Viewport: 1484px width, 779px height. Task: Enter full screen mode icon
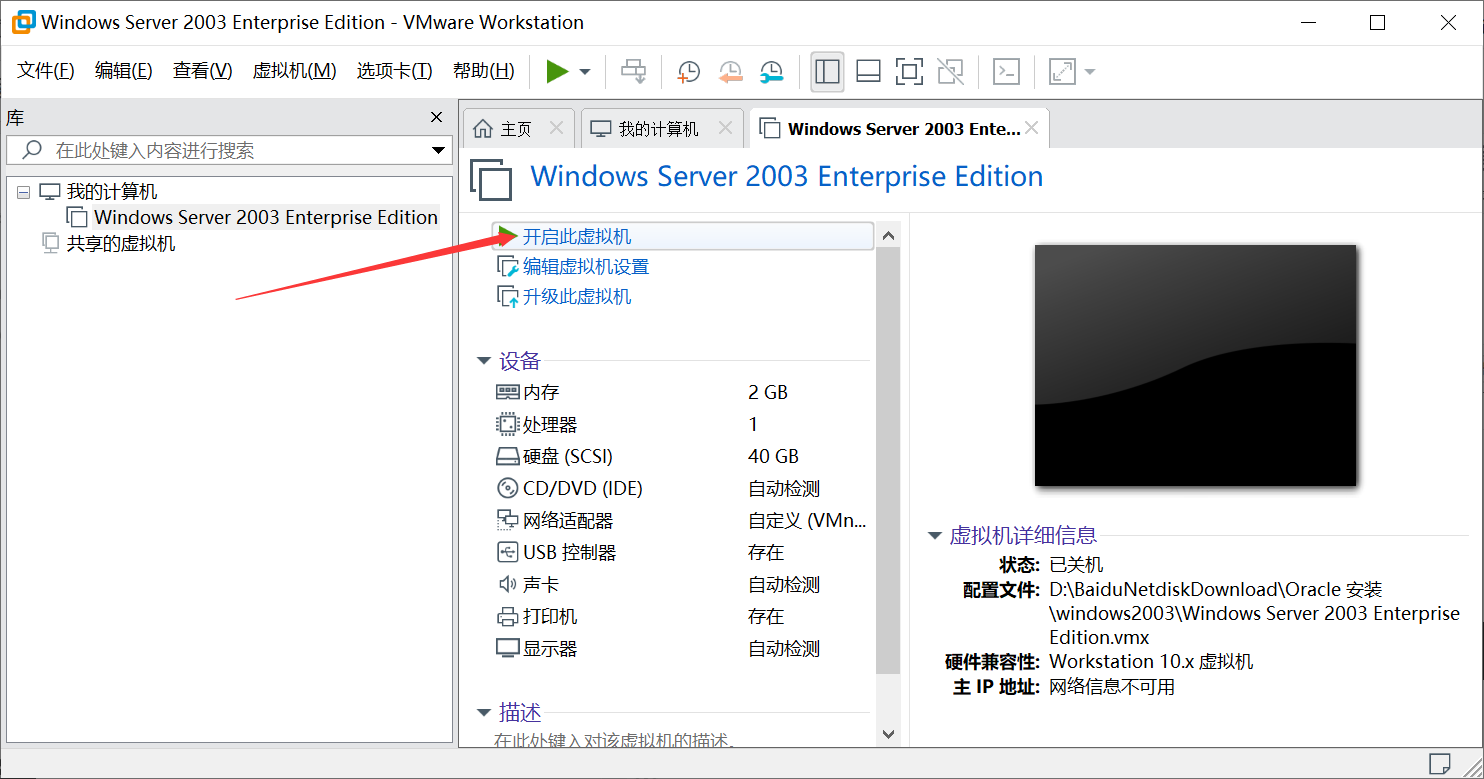909,71
